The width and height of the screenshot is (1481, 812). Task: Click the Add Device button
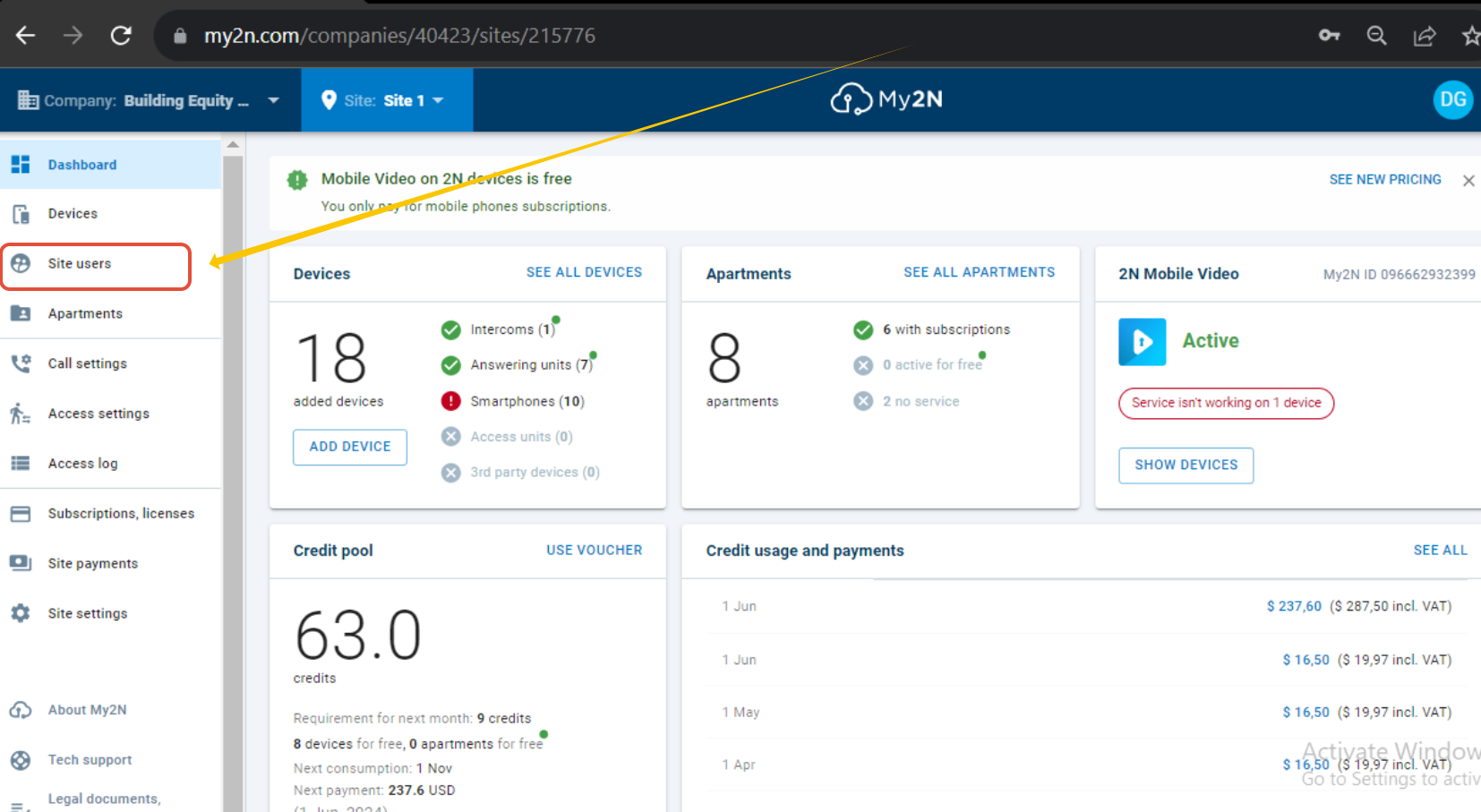pyautogui.click(x=350, y=447)
